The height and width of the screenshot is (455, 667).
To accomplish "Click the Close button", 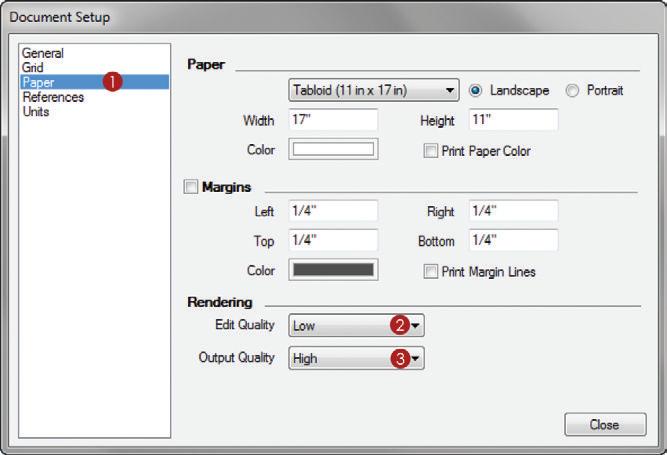I will point(605,424).
